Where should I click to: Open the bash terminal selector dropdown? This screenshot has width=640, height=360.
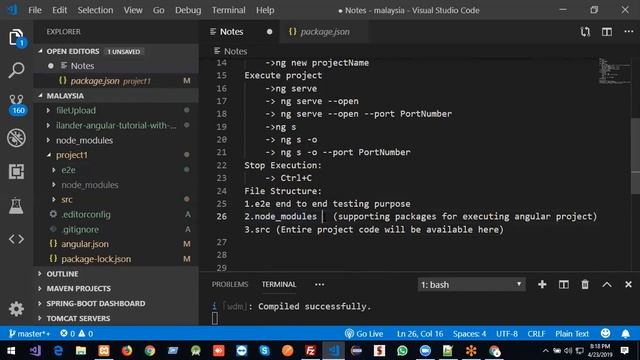(x=471, y=284)
